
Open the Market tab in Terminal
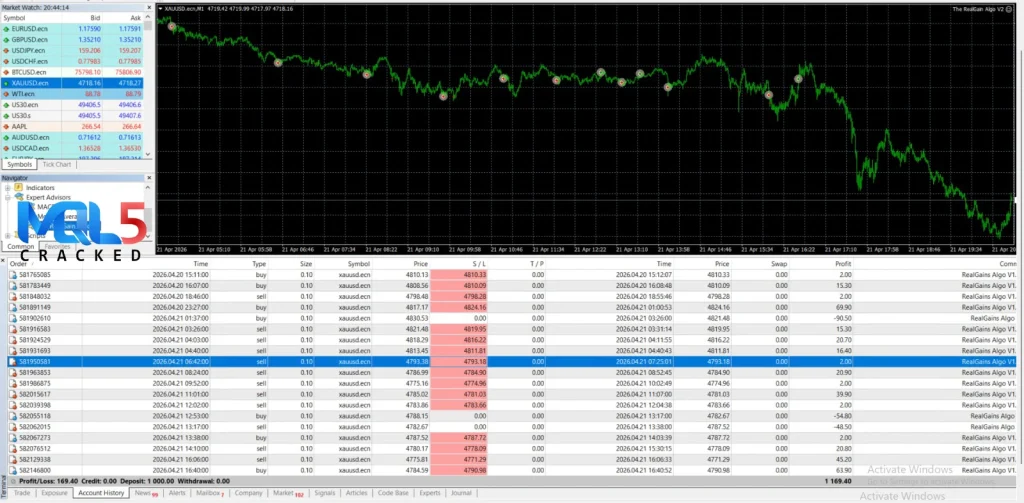(x=287, y=493)
